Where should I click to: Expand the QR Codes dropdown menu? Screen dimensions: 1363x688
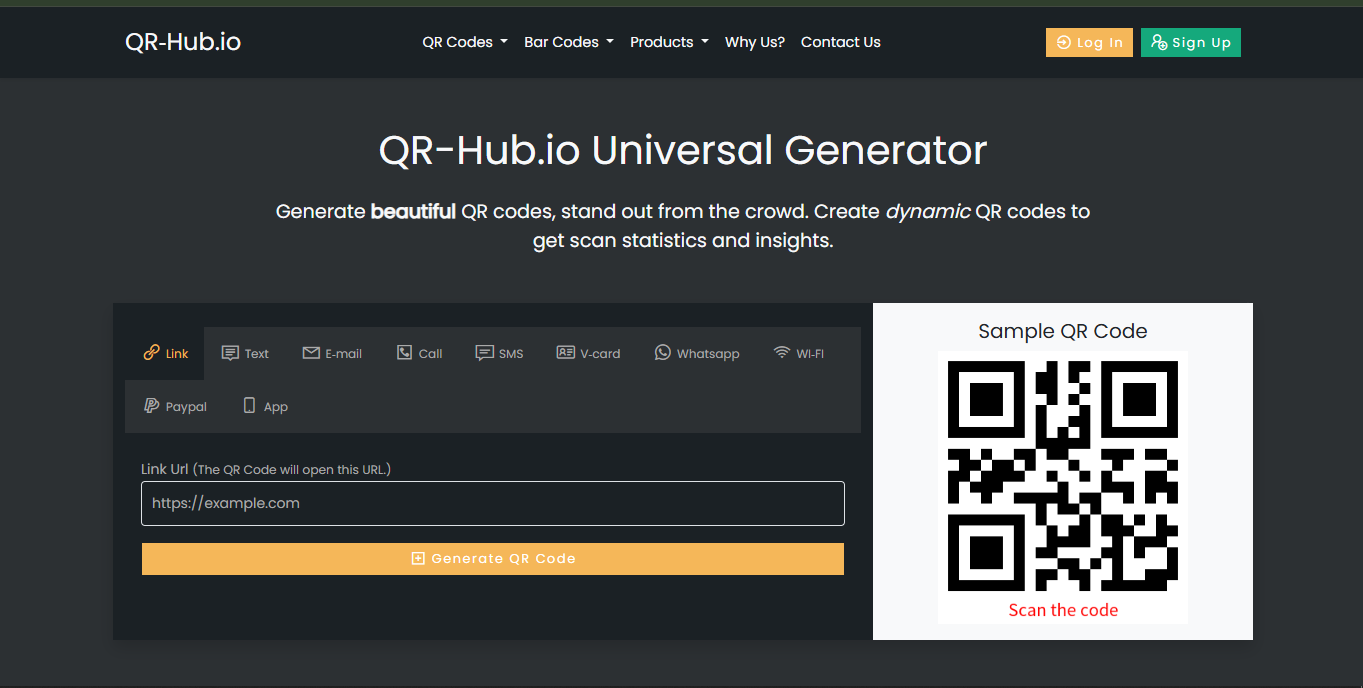[x=465, y=42]
